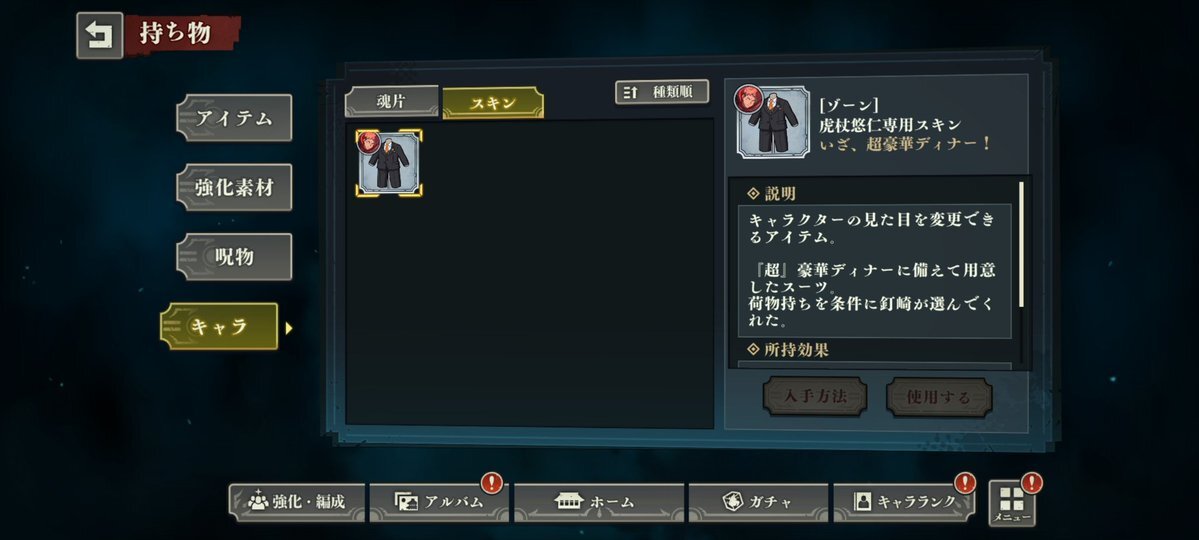Viewport: 1199px width, 540px height.
Task: Open the 呪物 category
Action: pos(234,257)
